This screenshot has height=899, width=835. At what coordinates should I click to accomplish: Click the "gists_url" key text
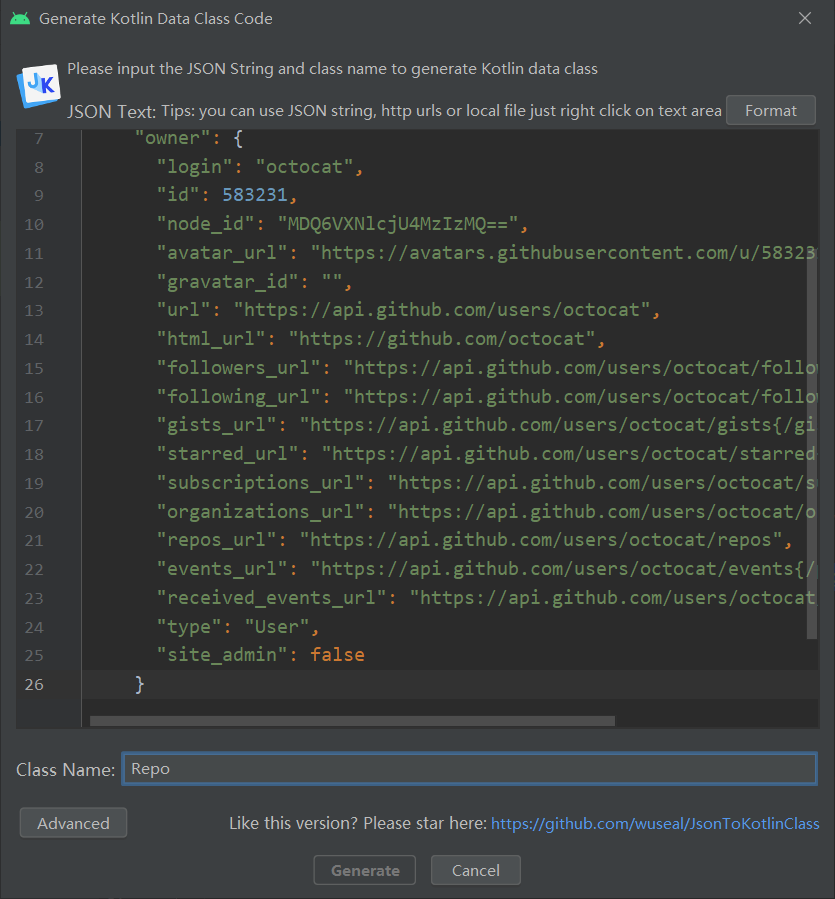[x=216, y=425]
